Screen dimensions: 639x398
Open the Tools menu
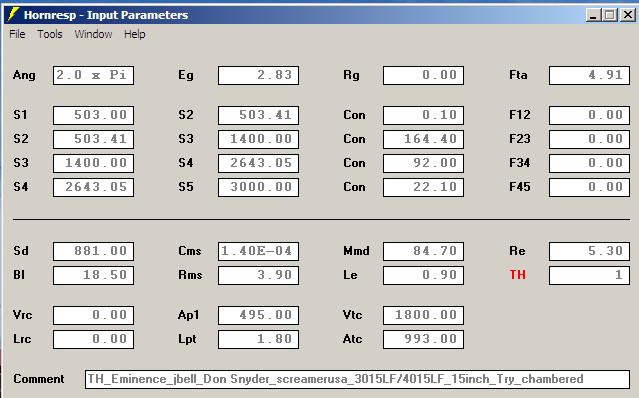[x=50, y=34]
